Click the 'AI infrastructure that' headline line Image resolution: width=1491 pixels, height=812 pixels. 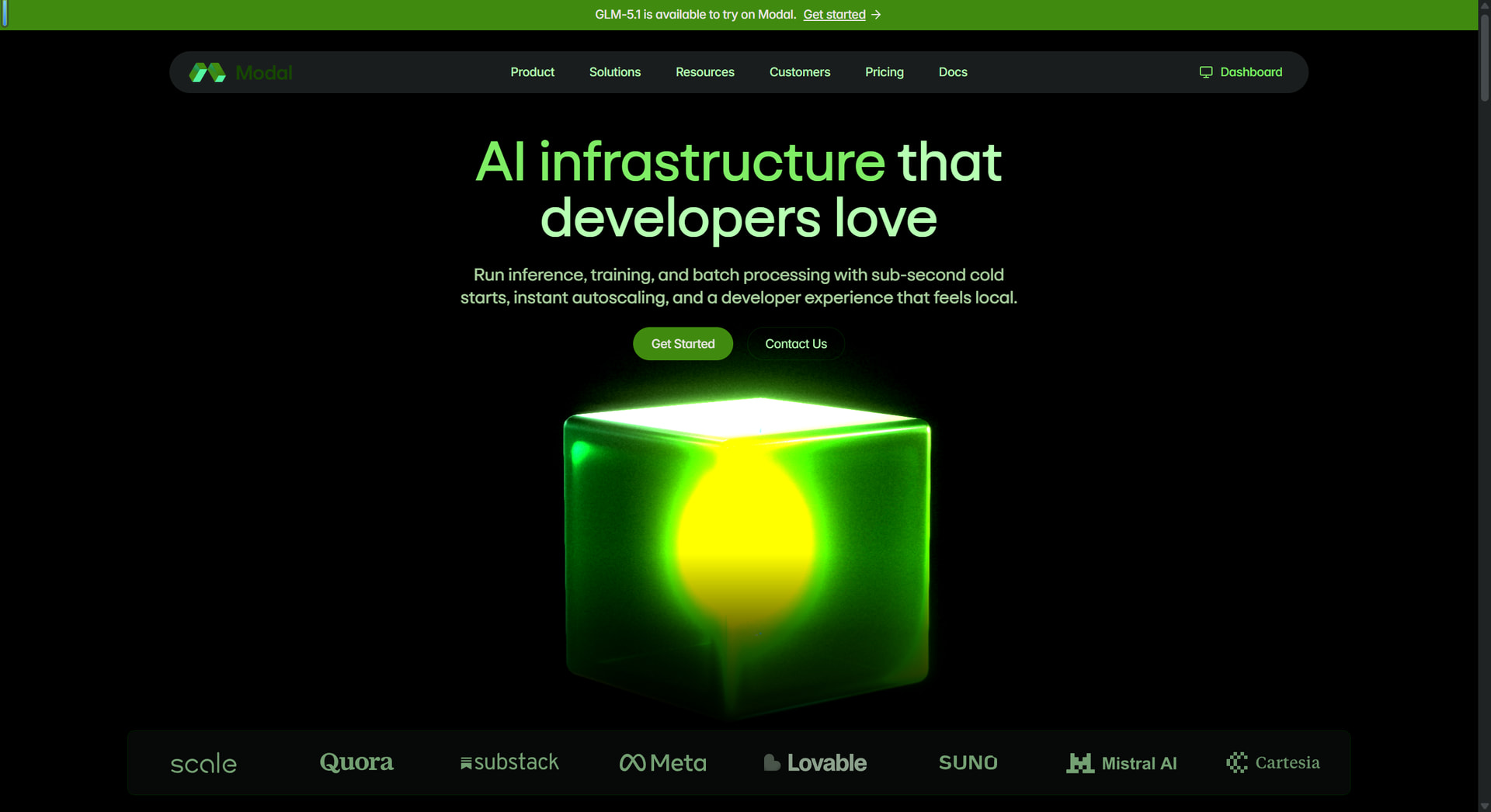[x=739, y=162]
